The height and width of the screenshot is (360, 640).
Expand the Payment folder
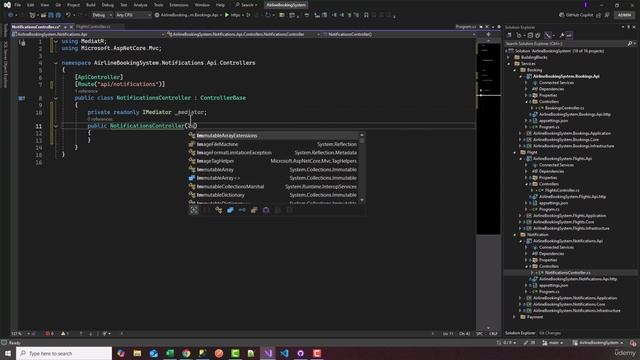coord(515,317)
